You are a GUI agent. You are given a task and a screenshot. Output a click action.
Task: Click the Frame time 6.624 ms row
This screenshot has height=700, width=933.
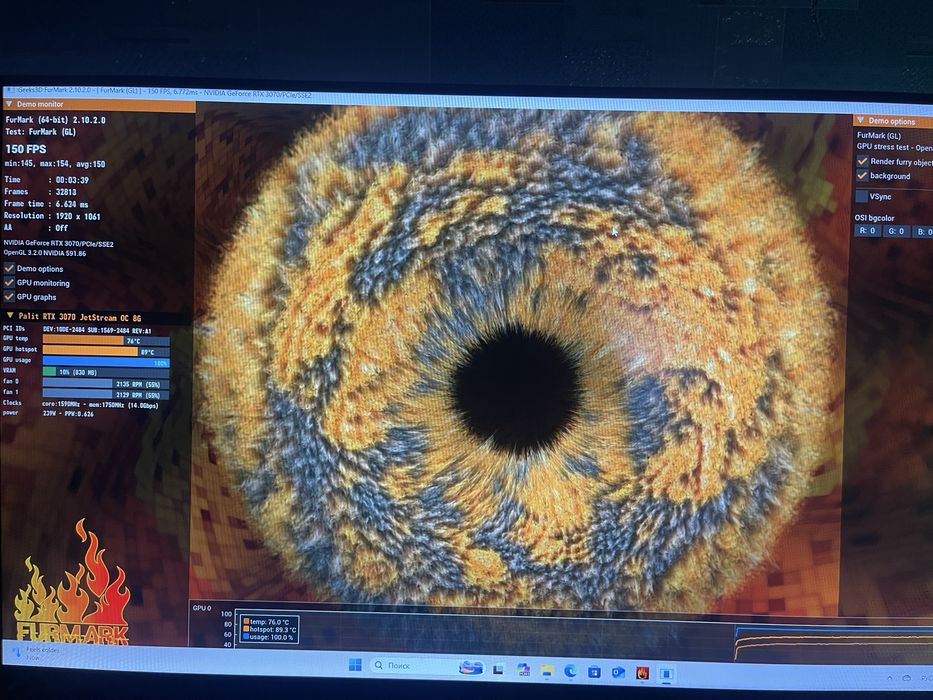click(x=46, y=204)
